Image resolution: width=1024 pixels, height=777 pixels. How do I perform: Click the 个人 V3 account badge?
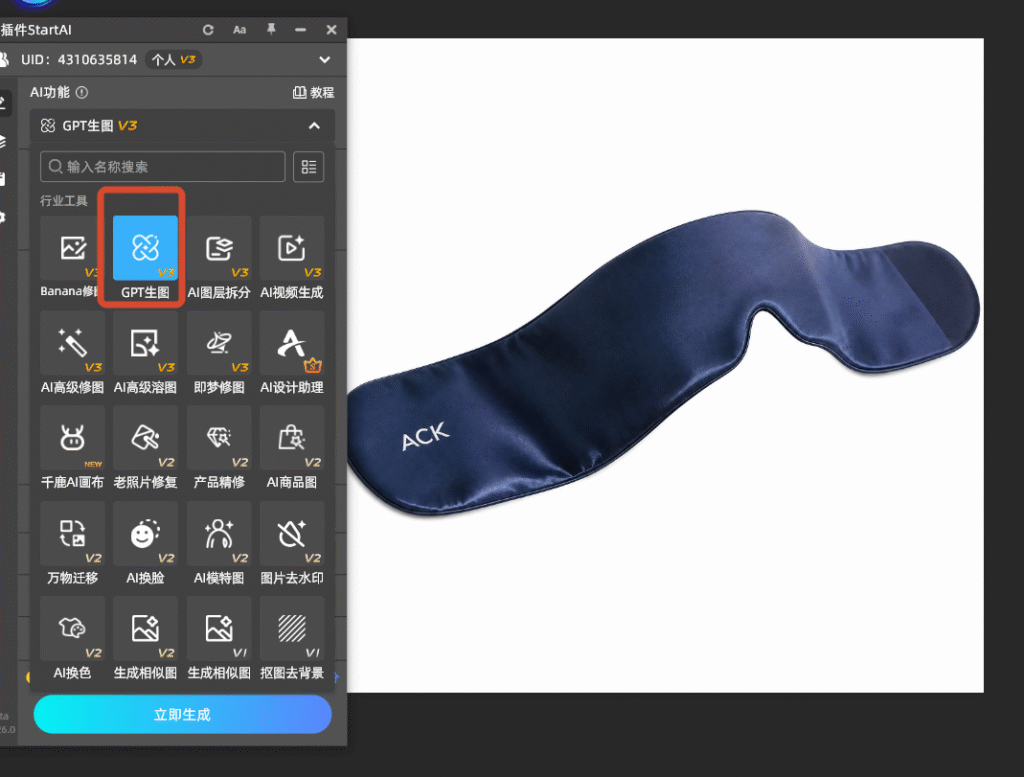click(x=174, y=59)
